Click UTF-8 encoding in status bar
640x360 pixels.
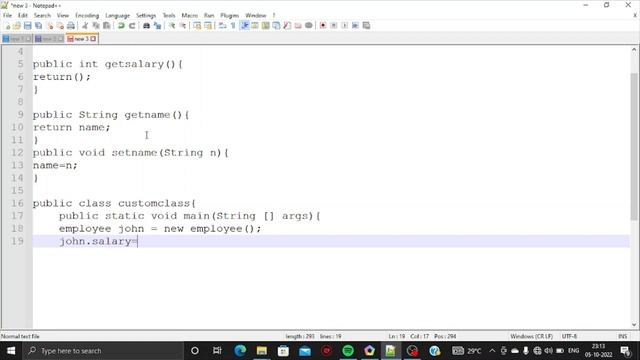point(569,336)
